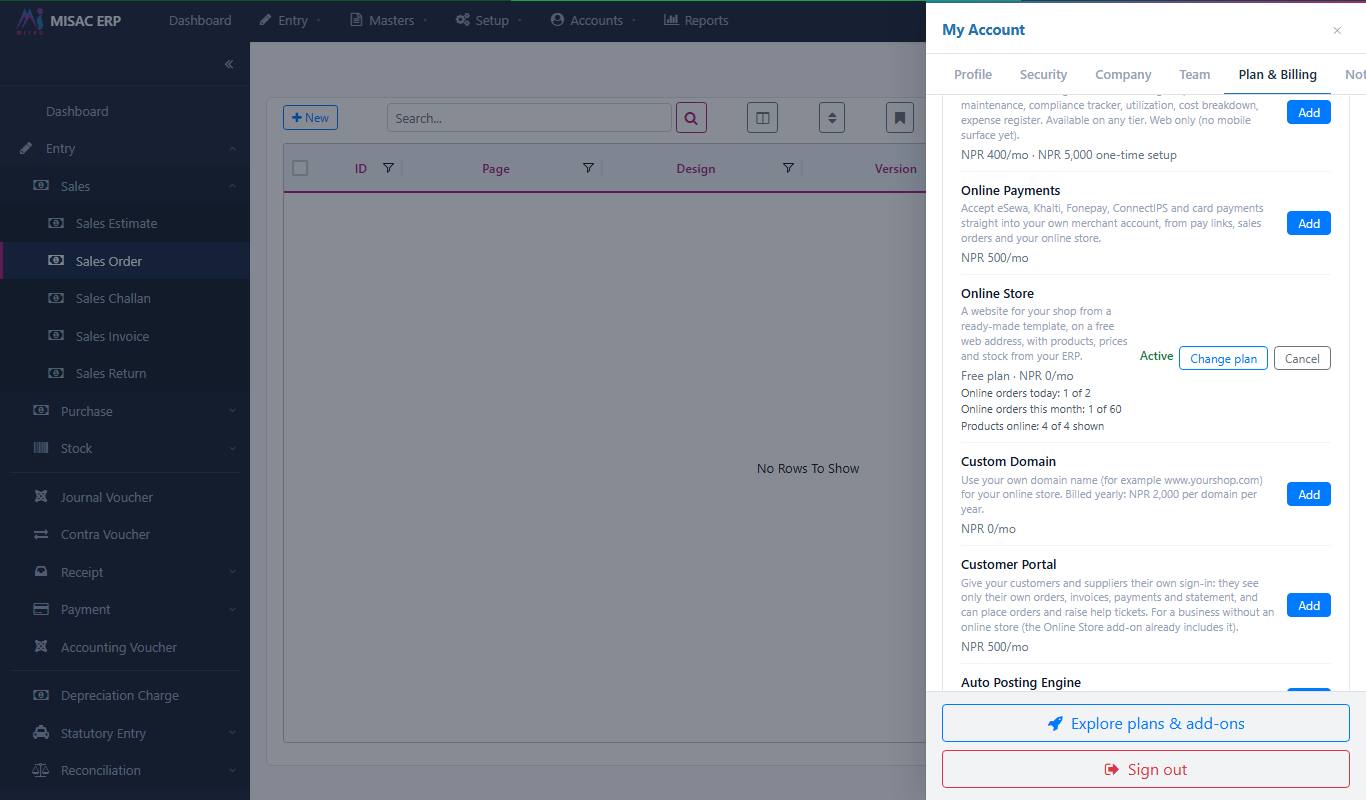This screenshot has width=1366, height=800.
Task: Open the Design column filter icon
Action: (x=788, y=168)
